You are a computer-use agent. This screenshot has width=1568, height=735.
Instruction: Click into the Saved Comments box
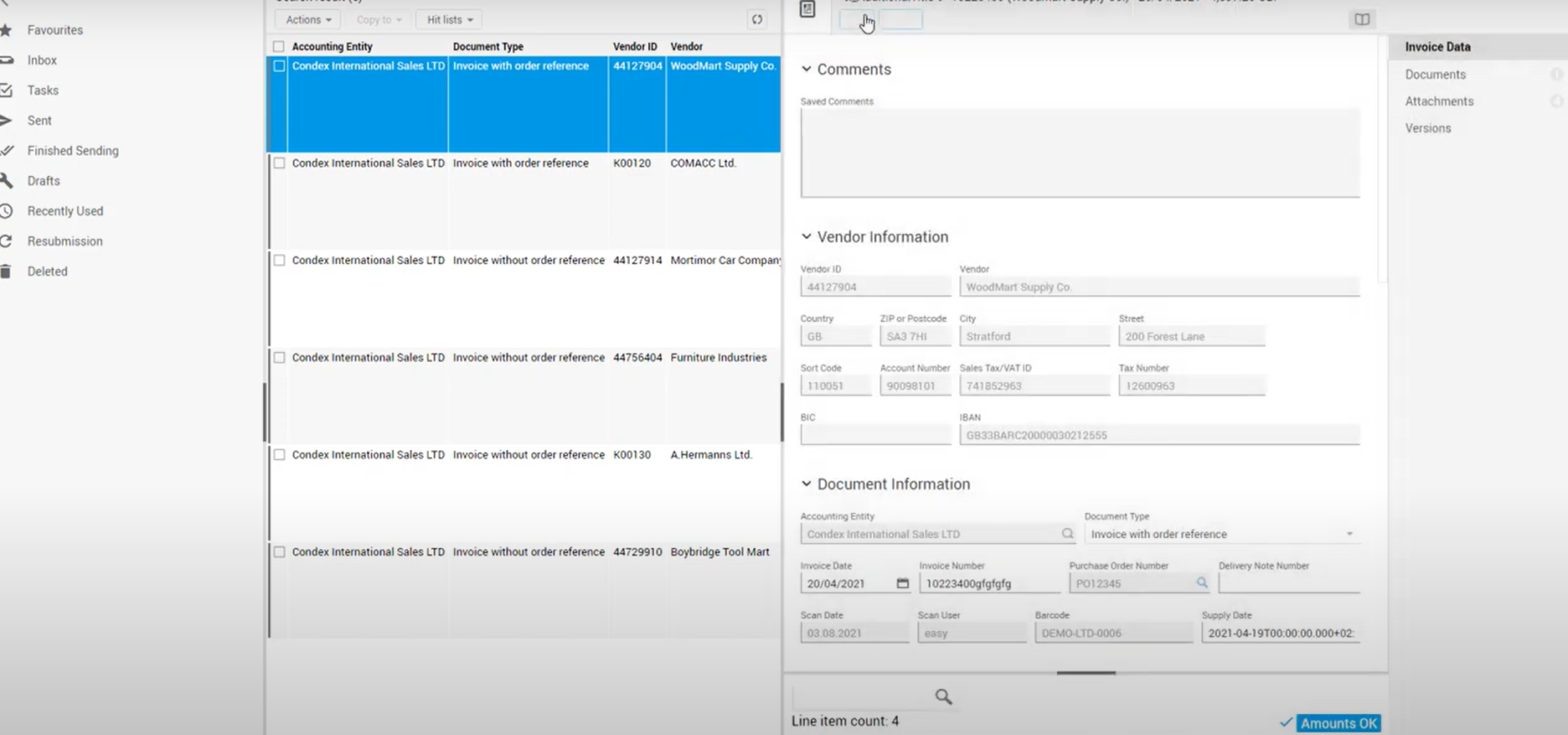[x=1080, y=153]
